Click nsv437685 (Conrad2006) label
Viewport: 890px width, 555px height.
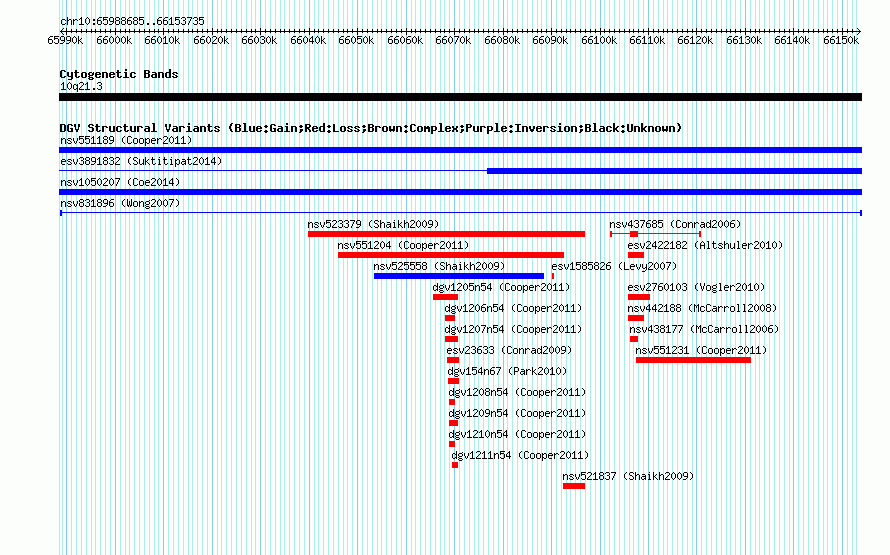[675, 224]
